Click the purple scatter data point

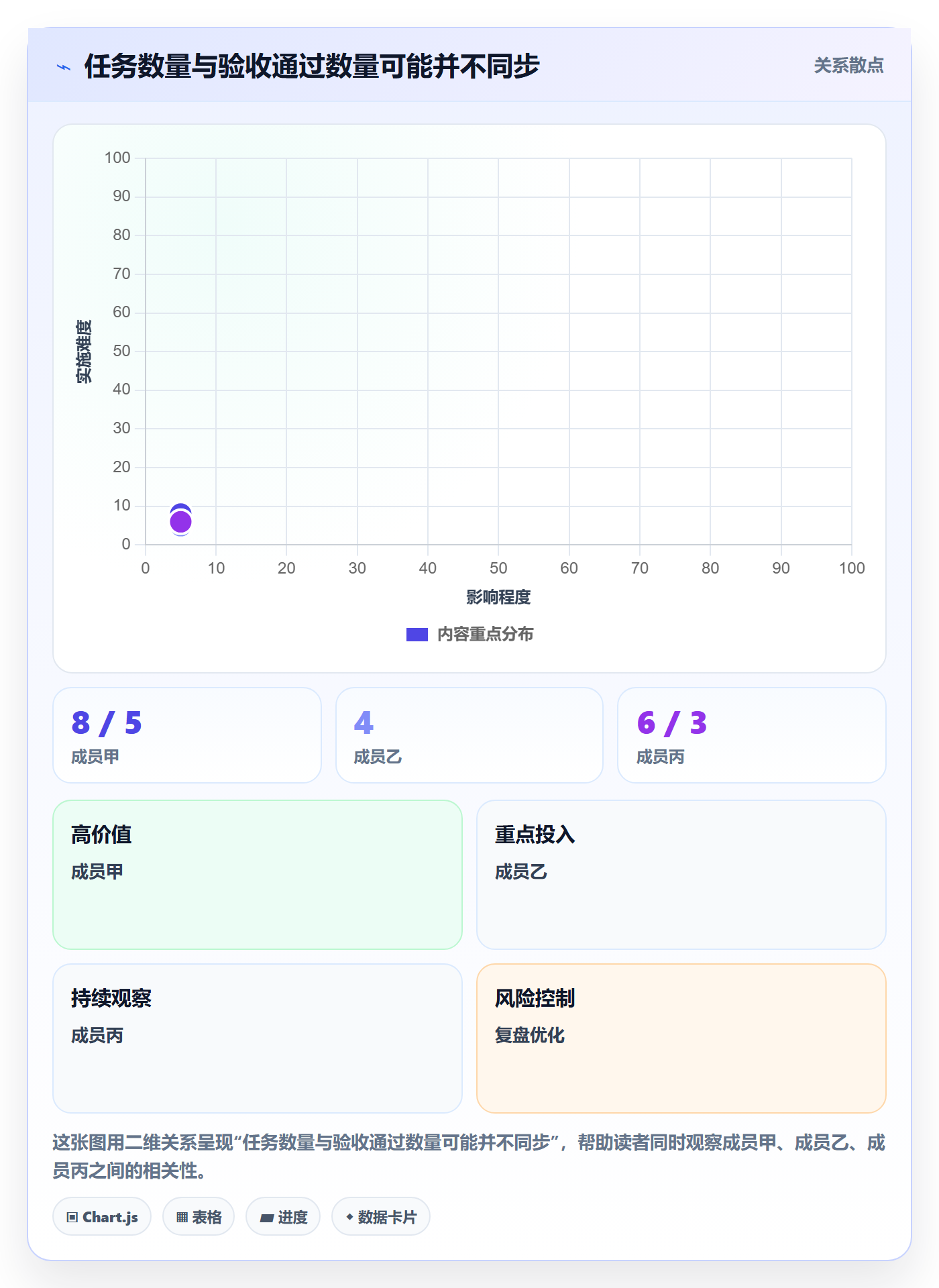click(180, 522)
